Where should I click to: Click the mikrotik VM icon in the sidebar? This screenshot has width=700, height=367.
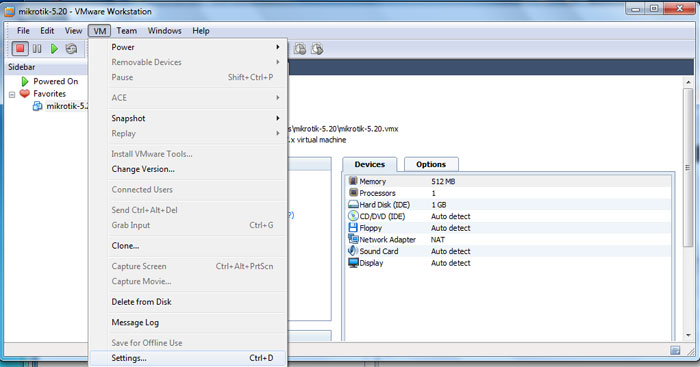point(38,106)
